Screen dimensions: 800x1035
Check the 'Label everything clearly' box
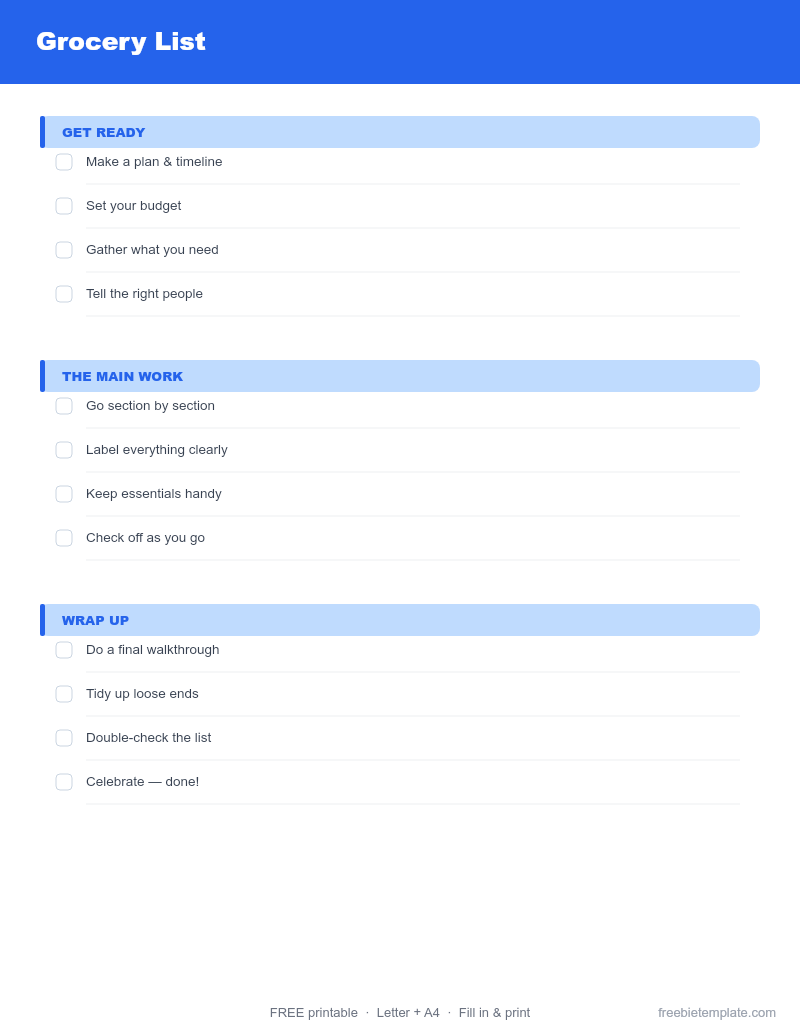coord(64,450)
